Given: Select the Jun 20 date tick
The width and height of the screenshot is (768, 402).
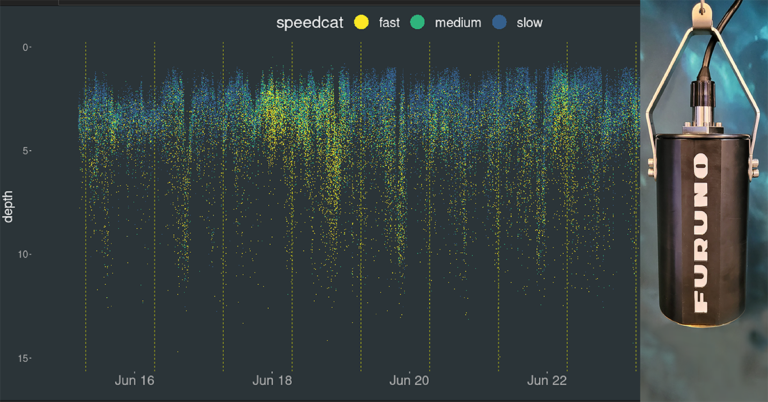Looking at the screenshot, I should click(409, 381).
